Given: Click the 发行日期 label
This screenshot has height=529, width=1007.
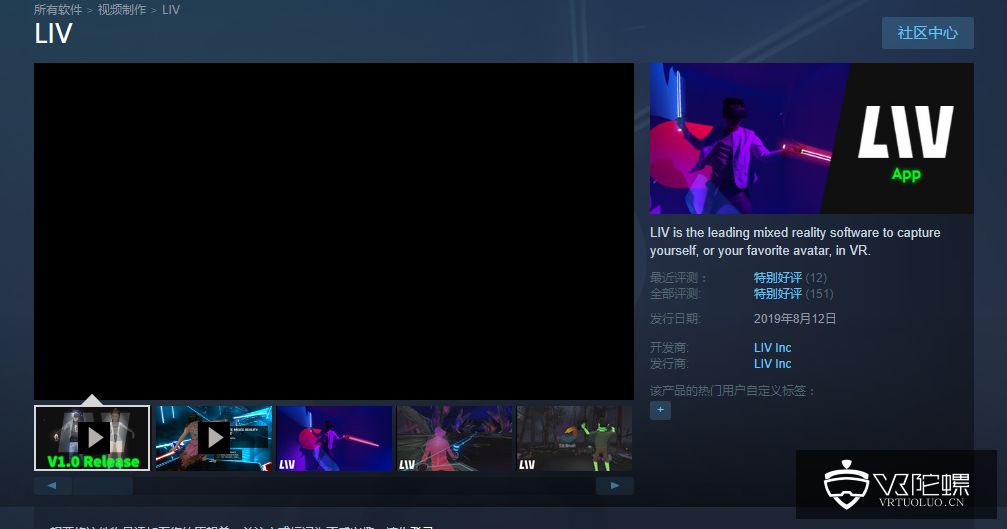Looking at the screenshot, I should [675, 318].
